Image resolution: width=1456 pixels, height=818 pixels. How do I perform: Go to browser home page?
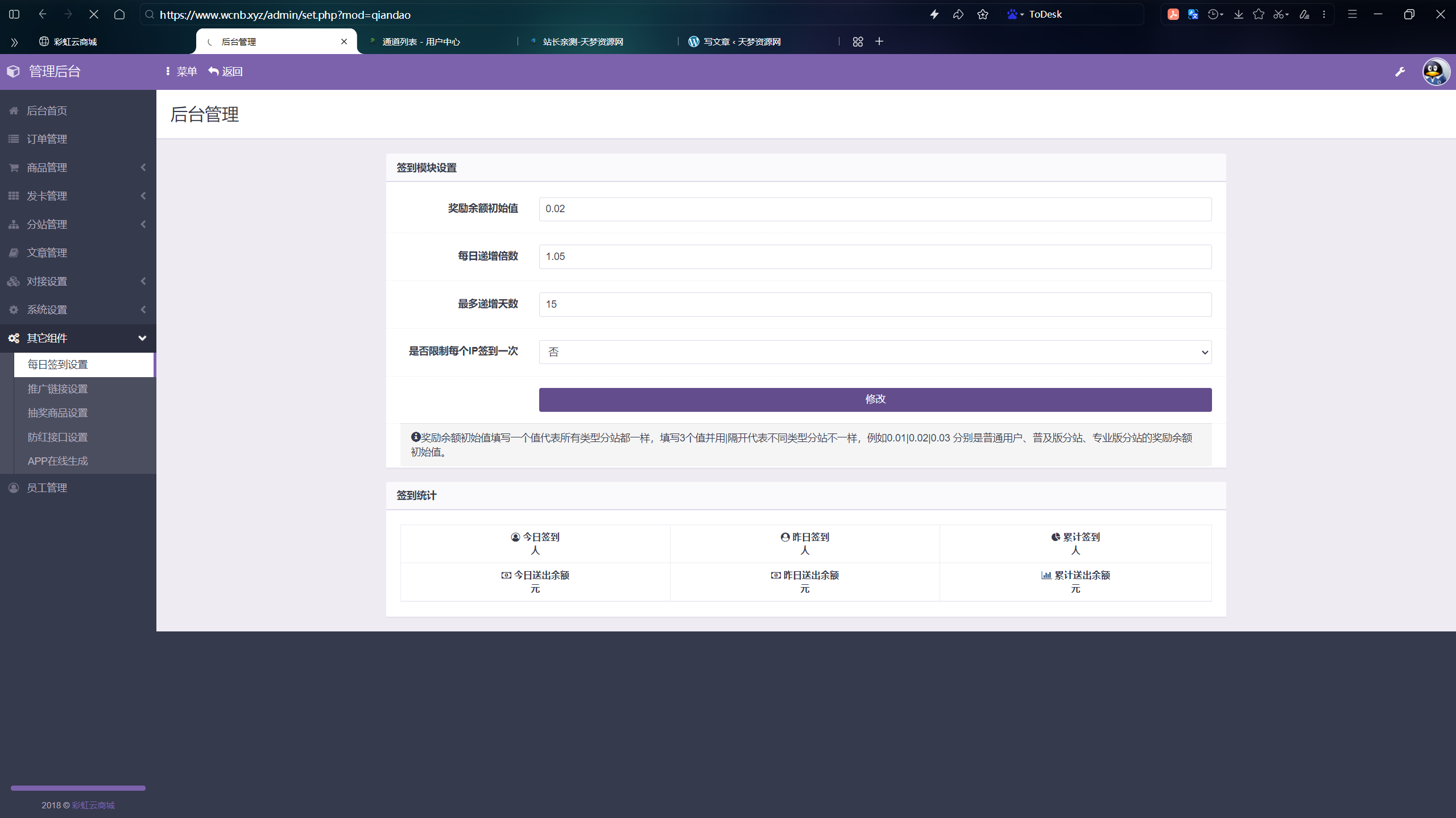point(119,14)
